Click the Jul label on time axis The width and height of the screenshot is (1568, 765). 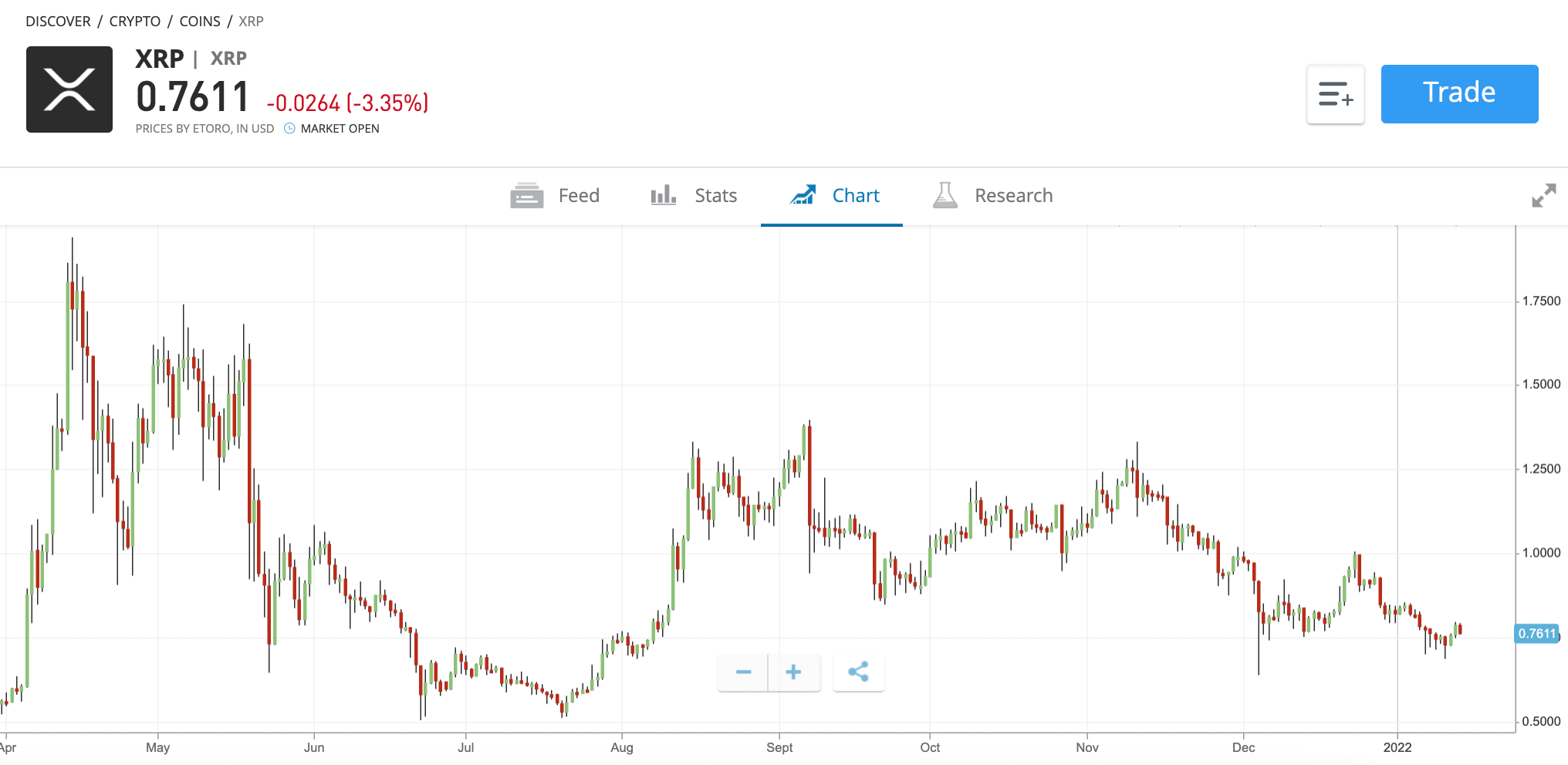[x=466, y=747]
